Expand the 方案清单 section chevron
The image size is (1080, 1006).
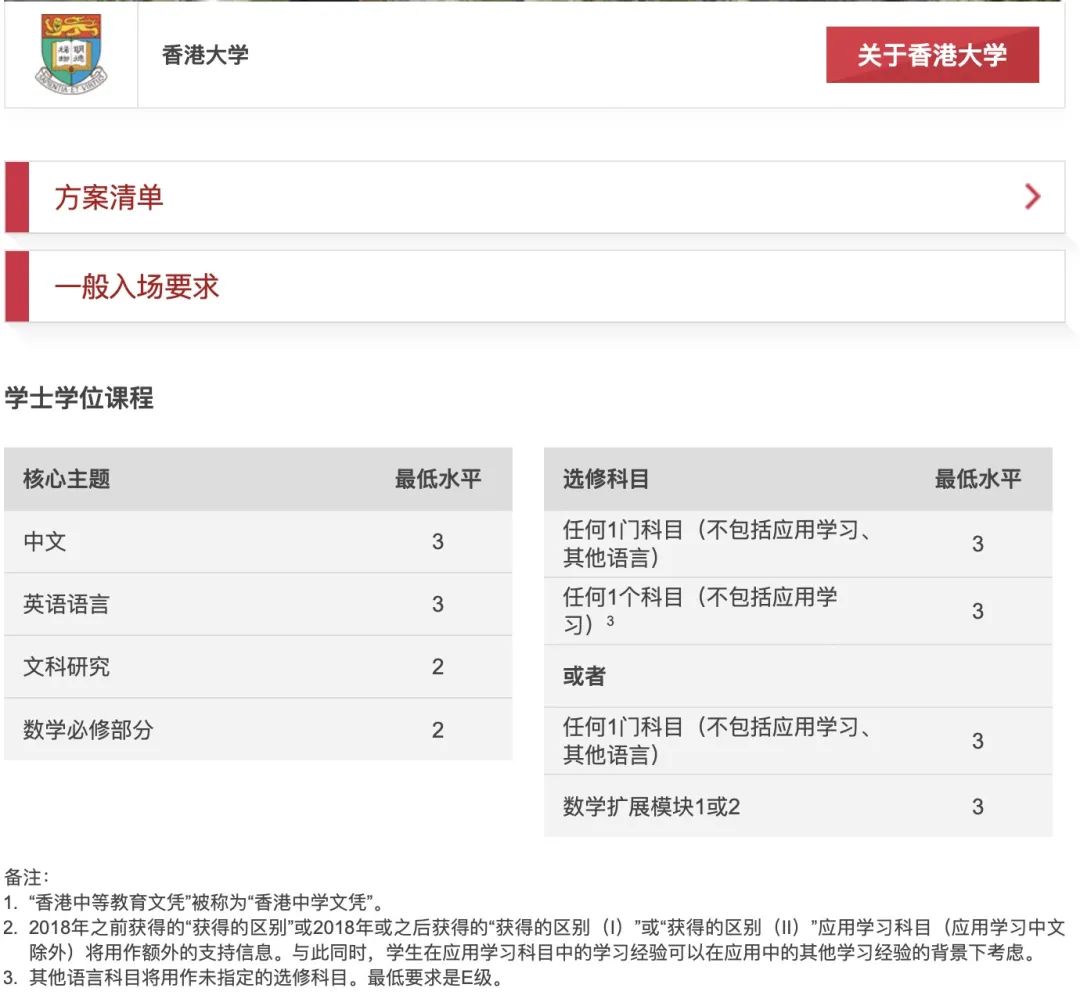click(1032, 197)
